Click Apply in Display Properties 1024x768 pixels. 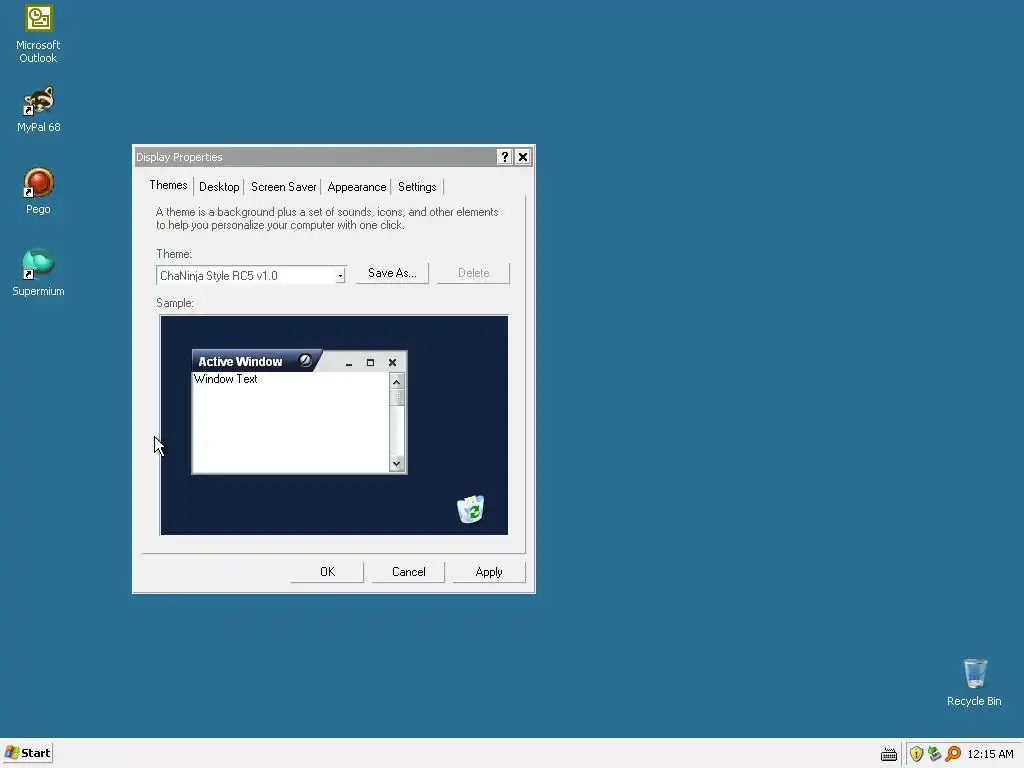click(x=489, y=572)
